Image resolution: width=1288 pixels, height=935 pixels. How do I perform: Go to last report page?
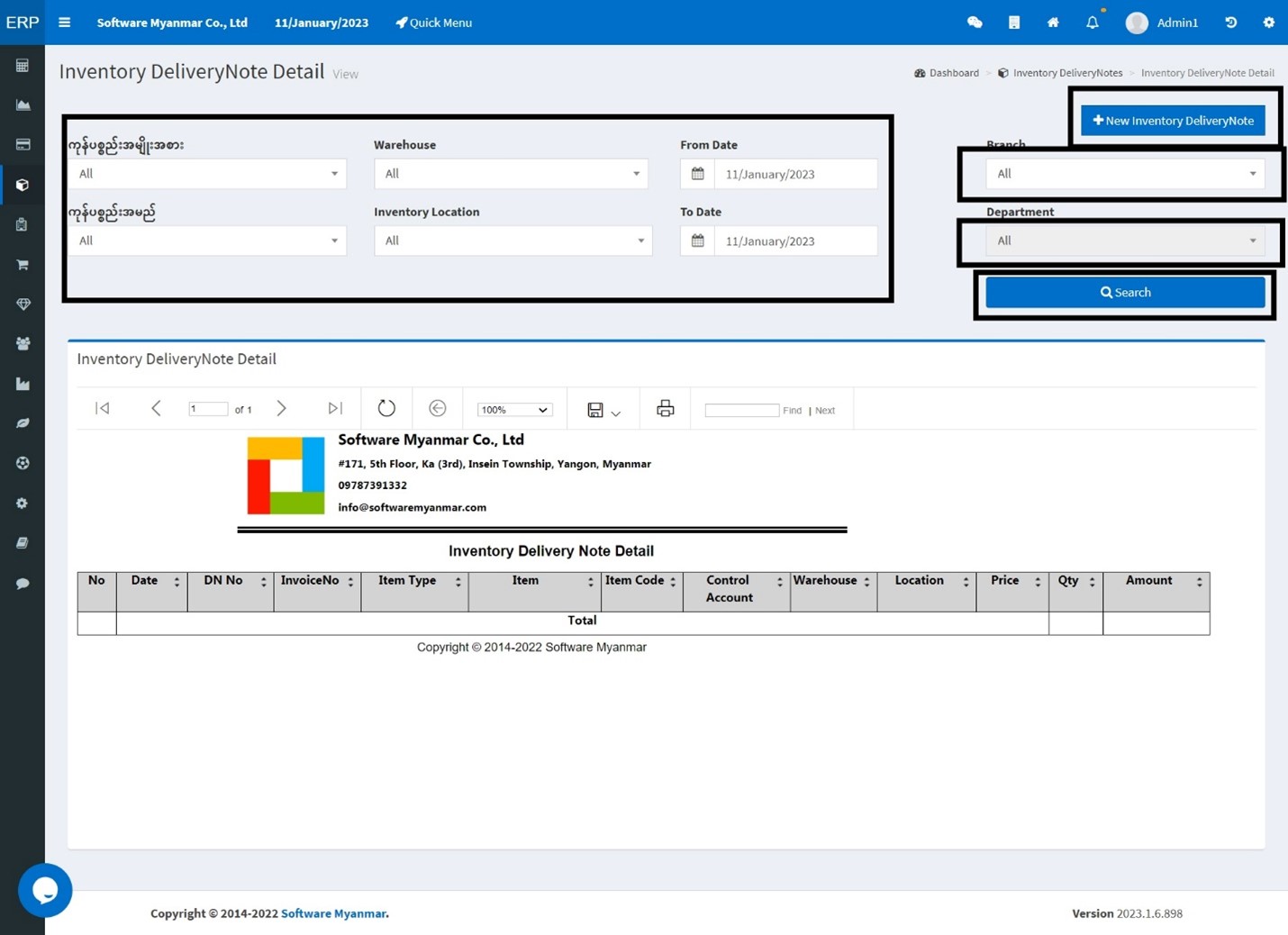(335, 408)
